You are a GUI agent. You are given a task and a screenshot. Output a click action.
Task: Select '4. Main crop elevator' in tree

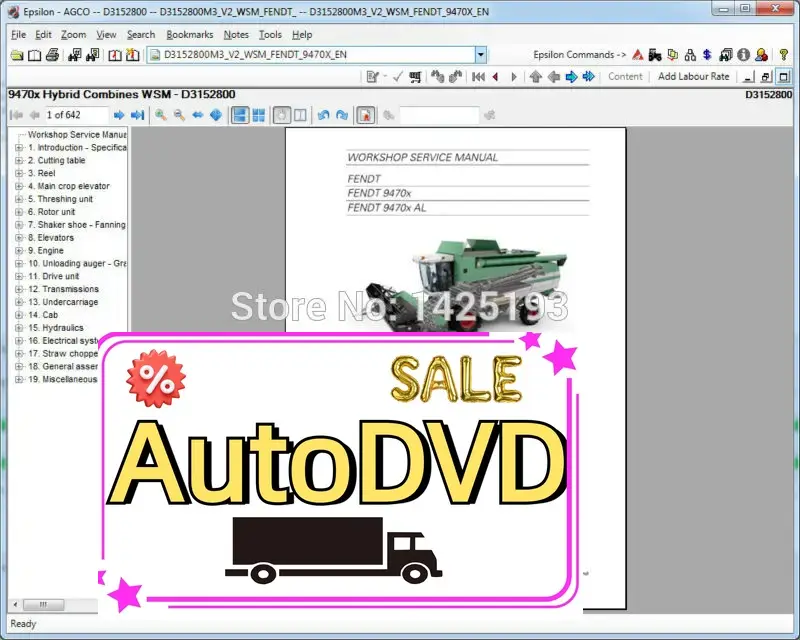point(69,186)
